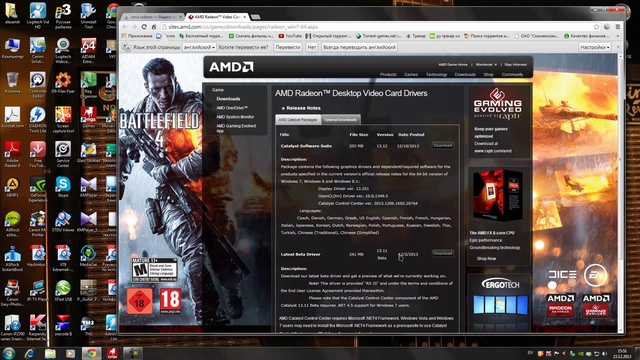Open Windows Media Player on the taskbar

point(70,353)
